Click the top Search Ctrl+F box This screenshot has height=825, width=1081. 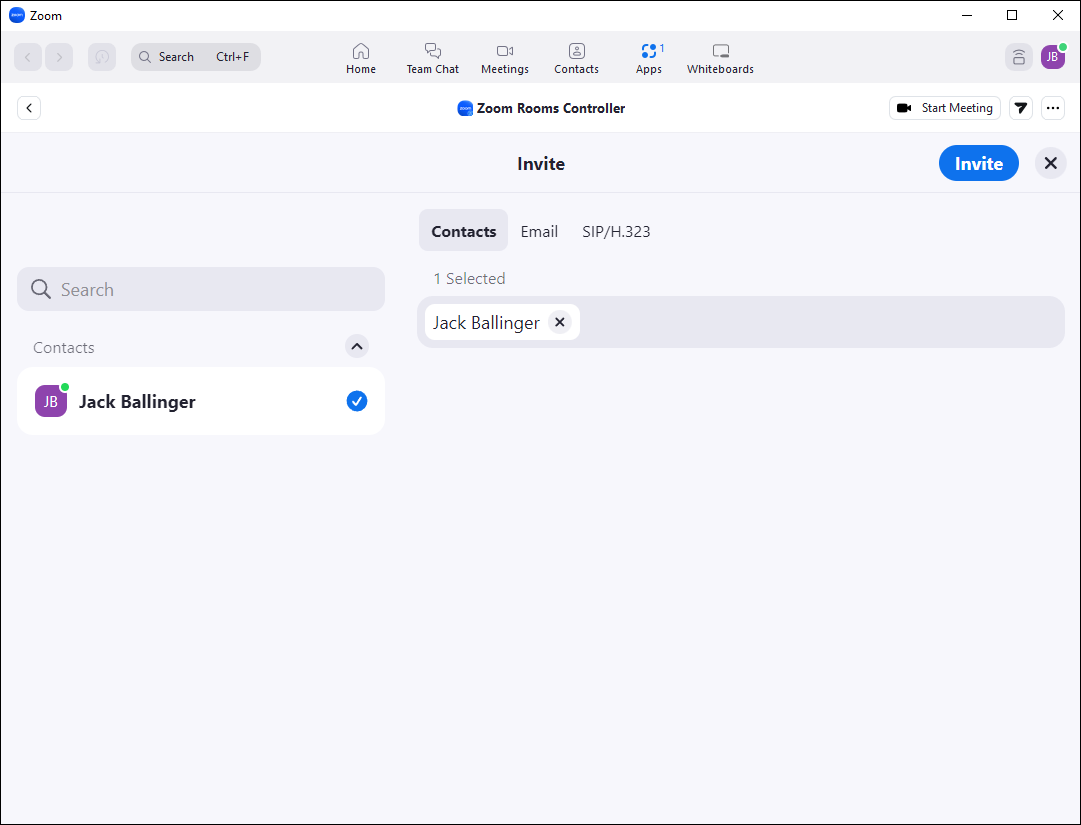click(x=196, y=57)
